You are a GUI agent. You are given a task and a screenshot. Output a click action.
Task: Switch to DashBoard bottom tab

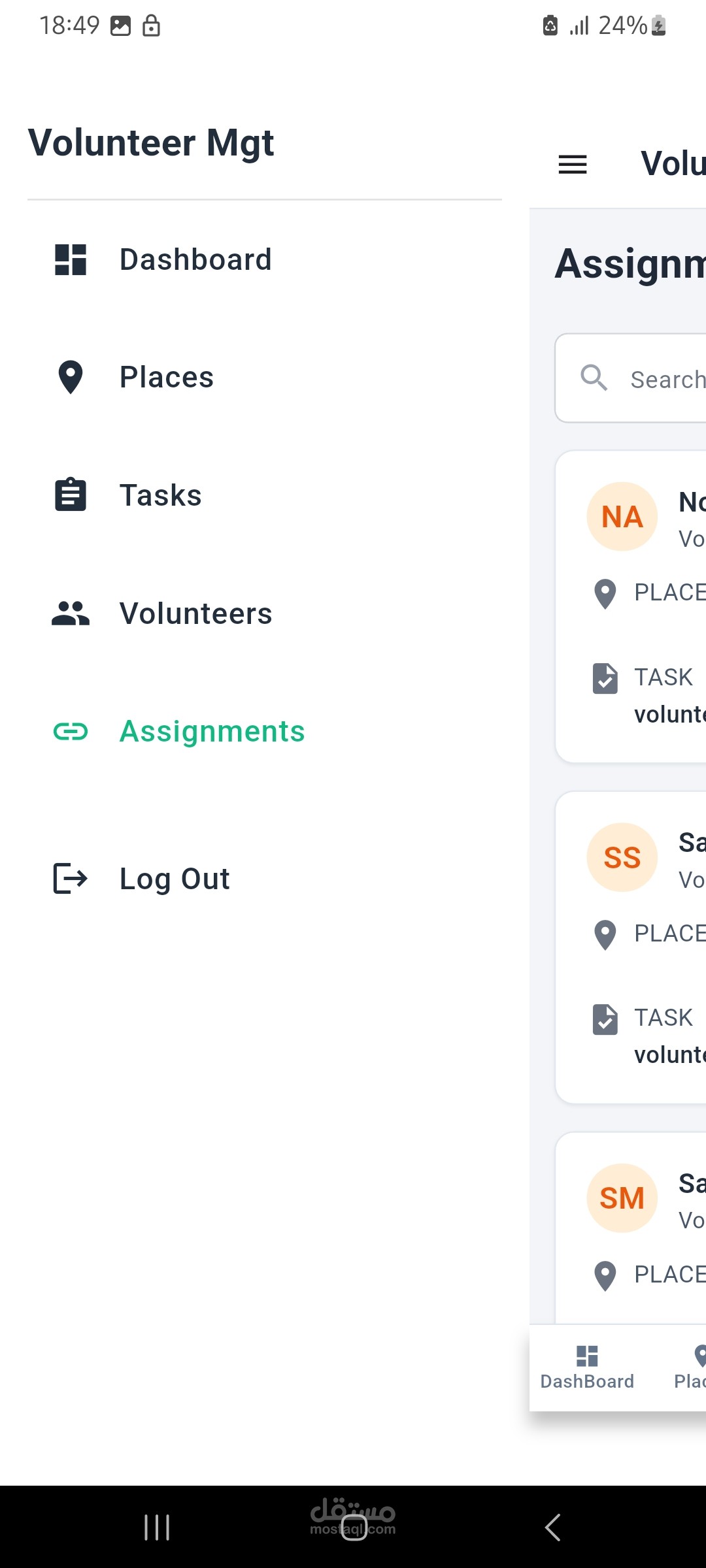click(x=587, y=1367)
